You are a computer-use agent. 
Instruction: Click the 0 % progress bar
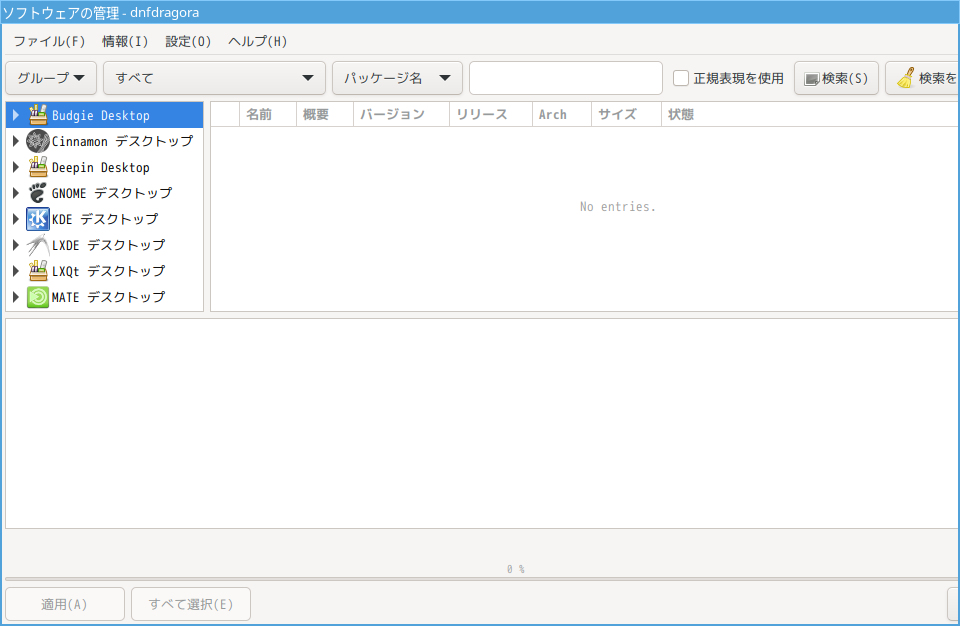click(x=481, y=578)
